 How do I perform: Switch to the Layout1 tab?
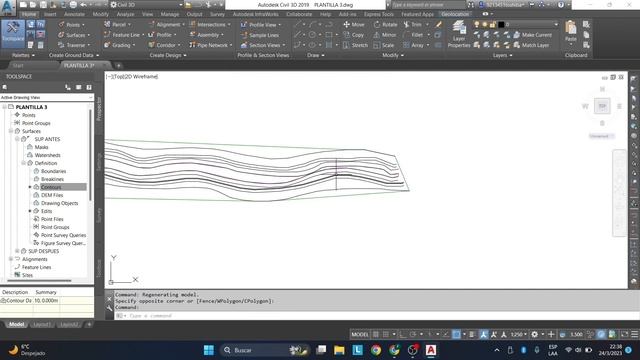[x=42, y=324]
